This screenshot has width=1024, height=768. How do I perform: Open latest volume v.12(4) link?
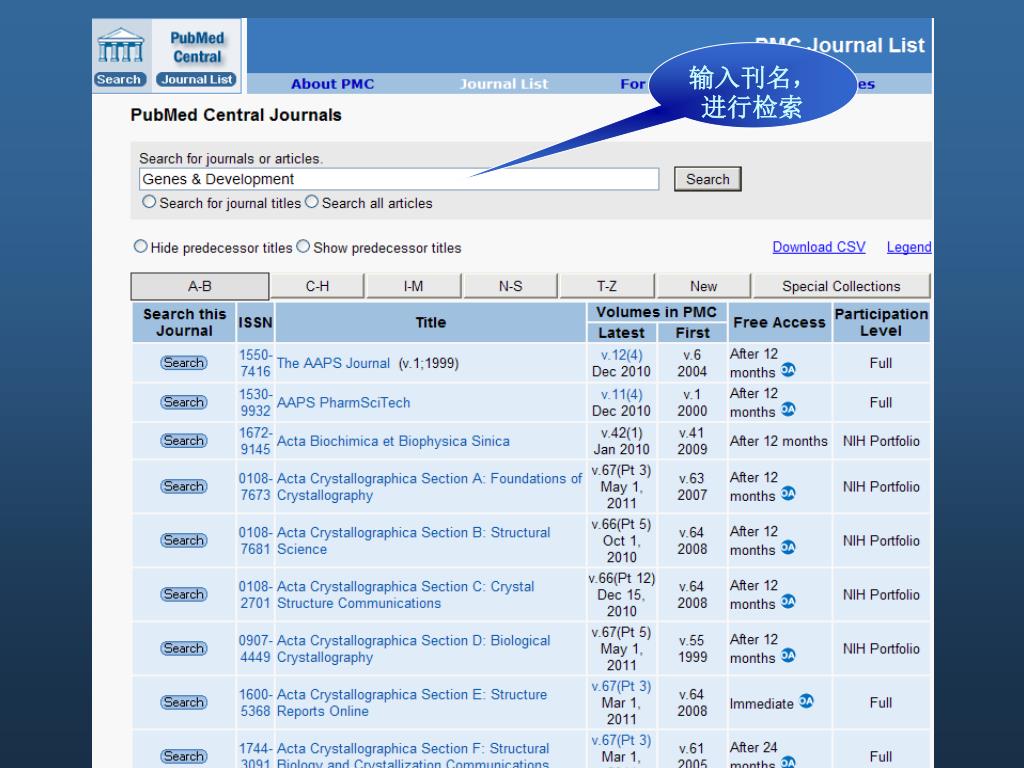622,355
